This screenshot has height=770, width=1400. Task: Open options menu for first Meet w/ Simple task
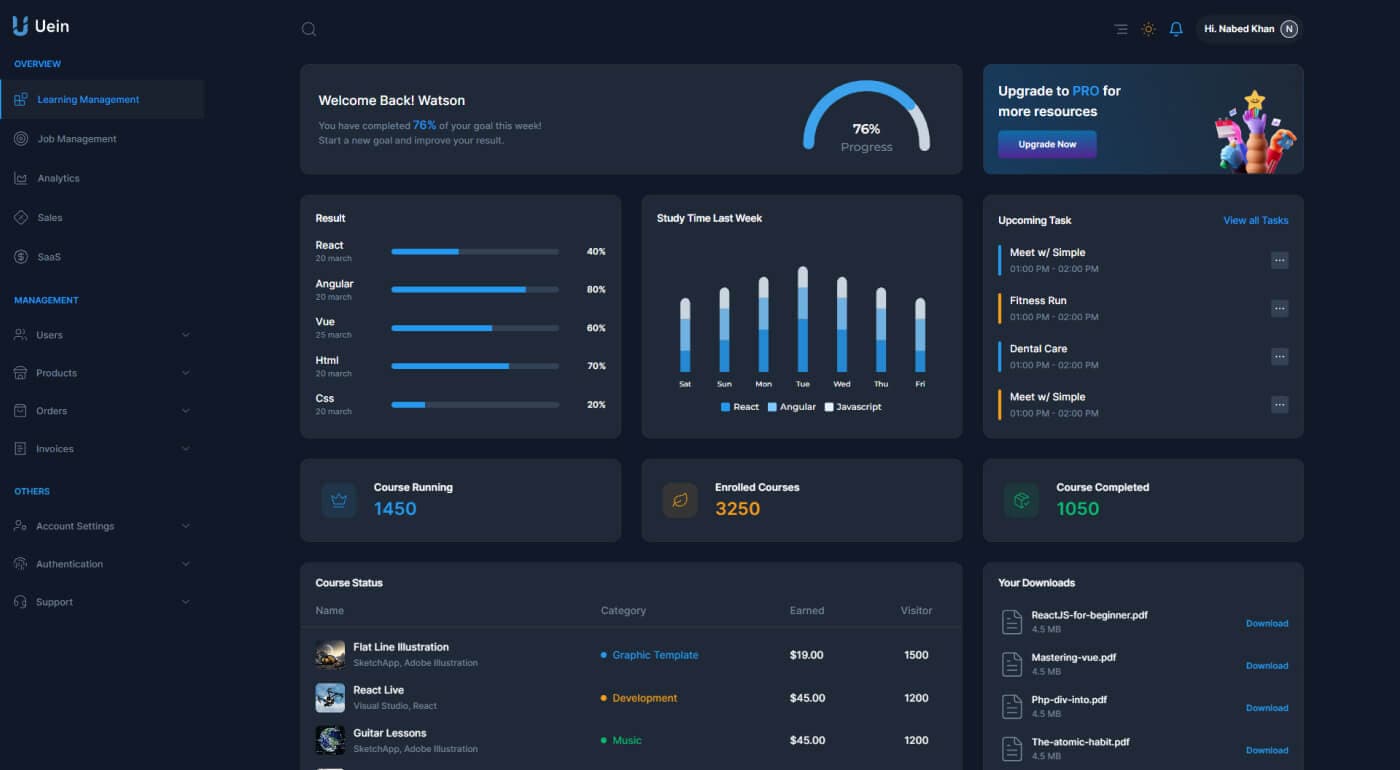[1279, 261]
